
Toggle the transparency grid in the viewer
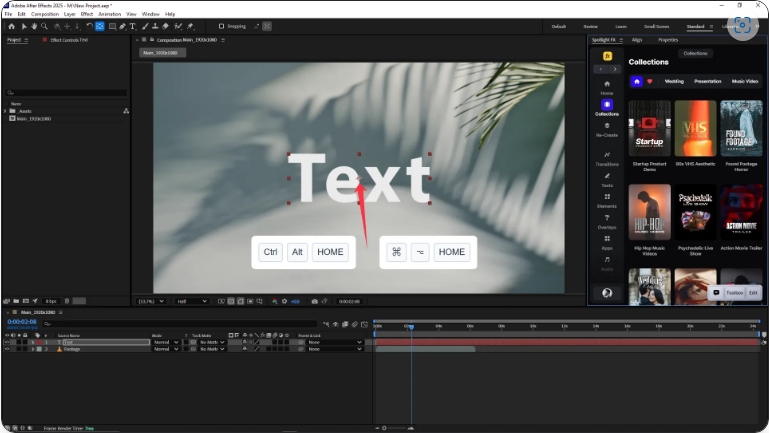(231, 301)
